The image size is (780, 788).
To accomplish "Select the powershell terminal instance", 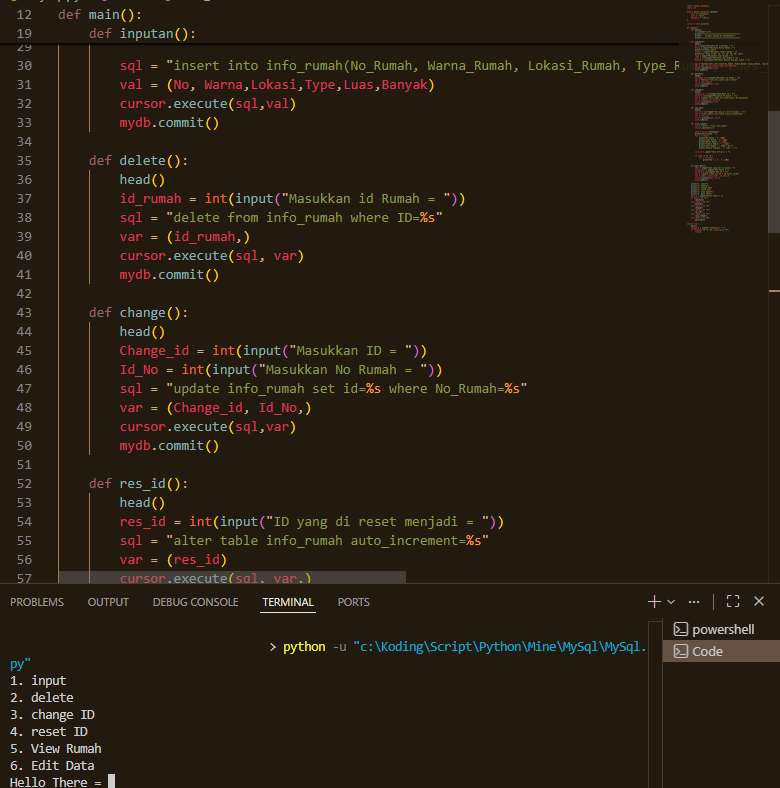I will 722,629.
